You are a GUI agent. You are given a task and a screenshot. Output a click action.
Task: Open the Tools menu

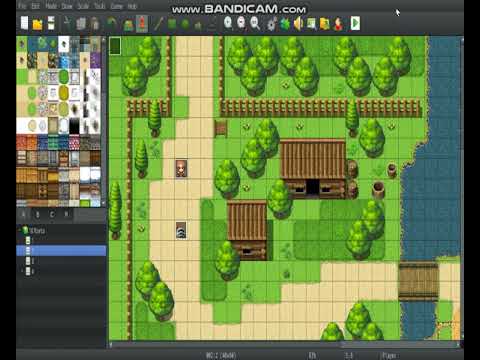pos(99,6)
